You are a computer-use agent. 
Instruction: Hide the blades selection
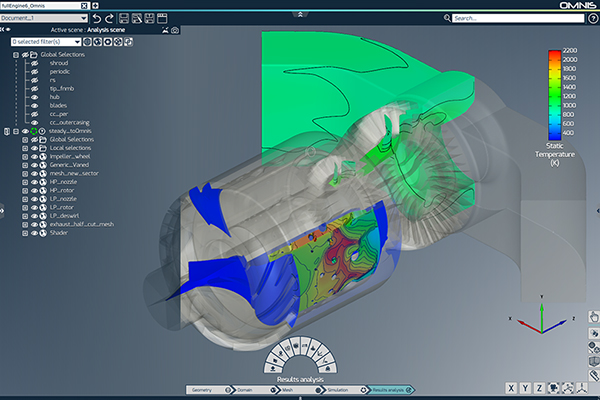click(x=34, y=106)
